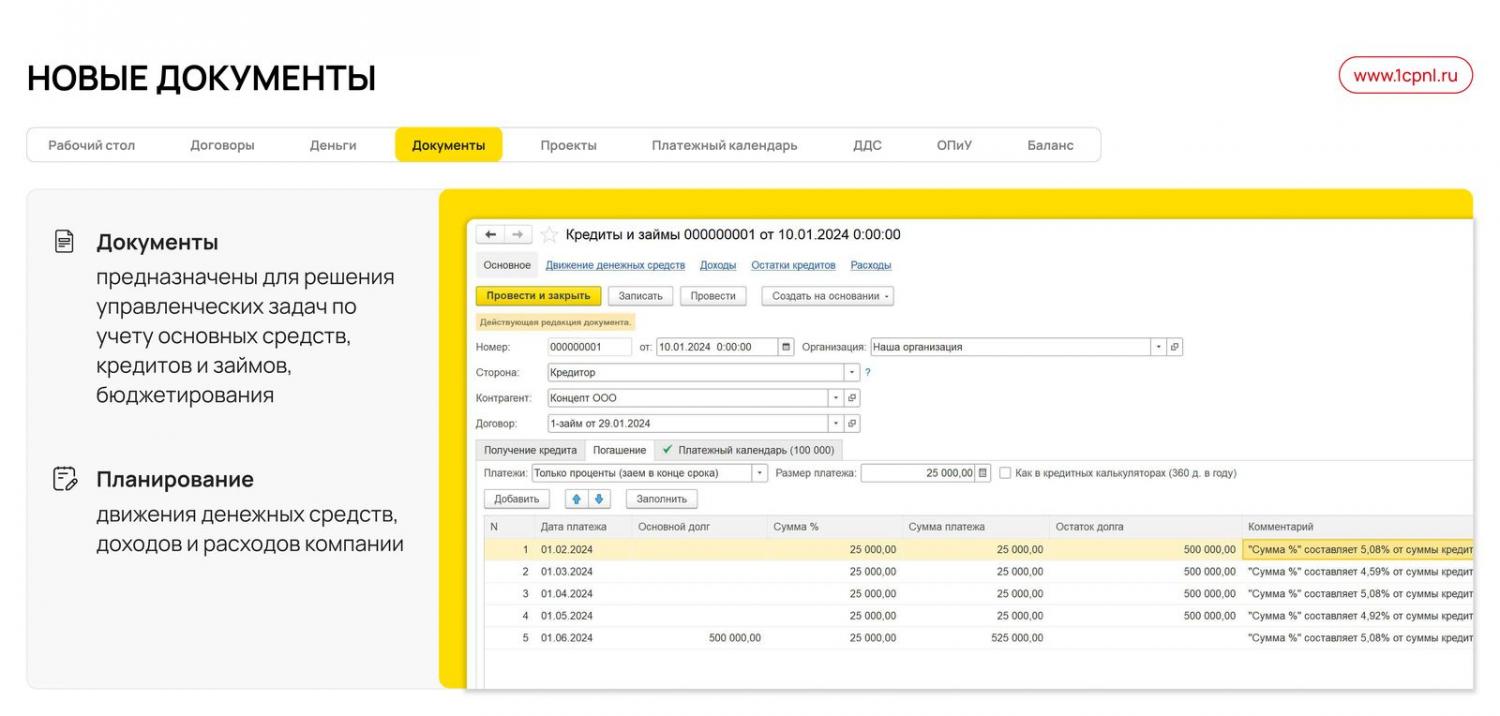Switch to the Получение кредита tab

(530, 450)
